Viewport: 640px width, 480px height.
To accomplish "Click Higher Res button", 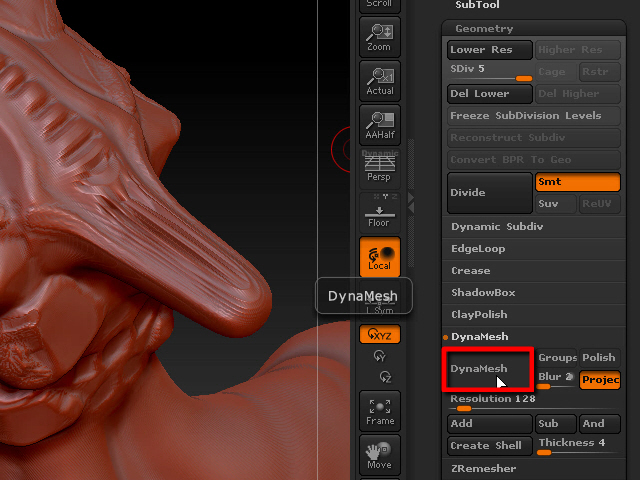I will coord(578,50).
